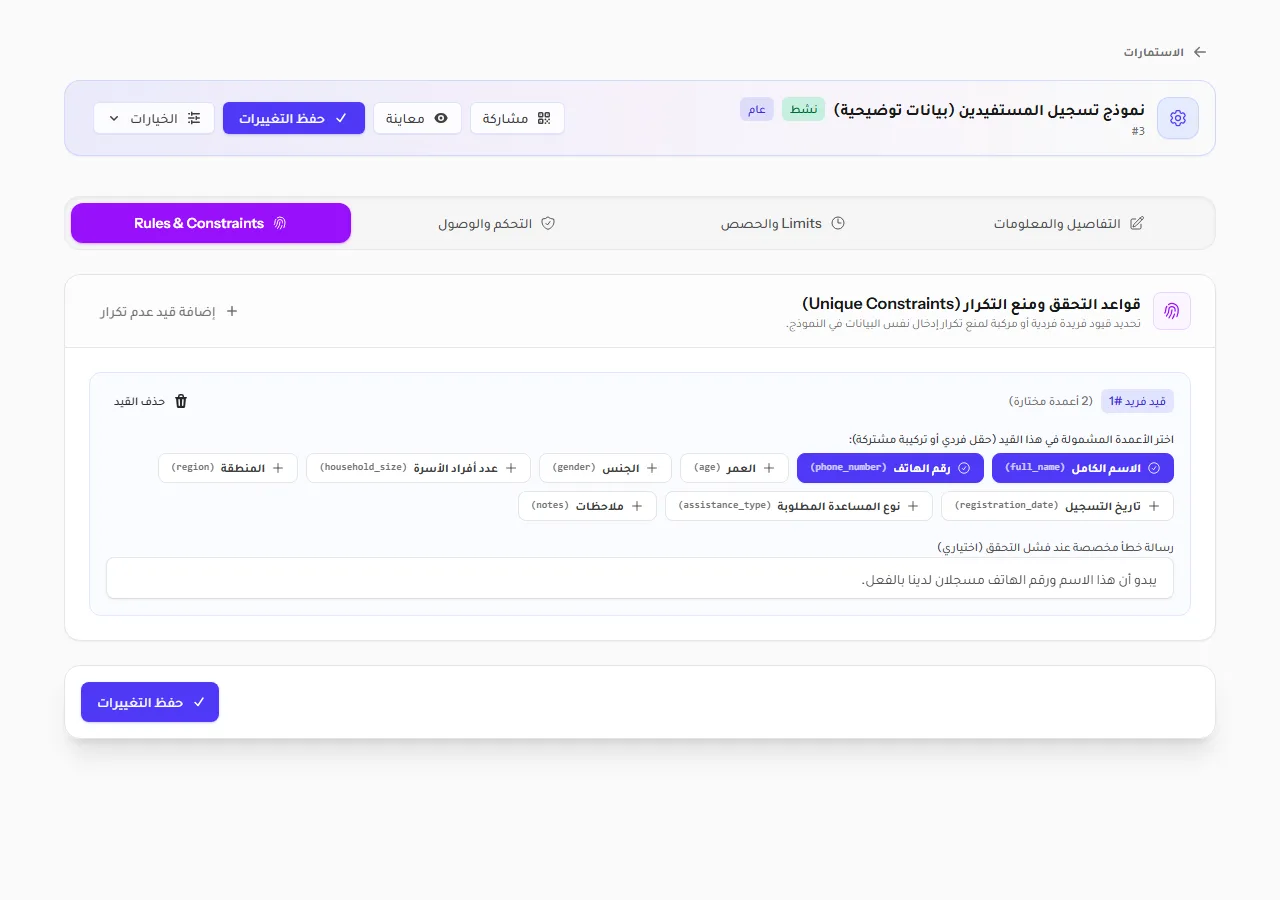Select the Rules & Constraints tab
This screenshot has height=900, width=1280.
click(211, 223)
